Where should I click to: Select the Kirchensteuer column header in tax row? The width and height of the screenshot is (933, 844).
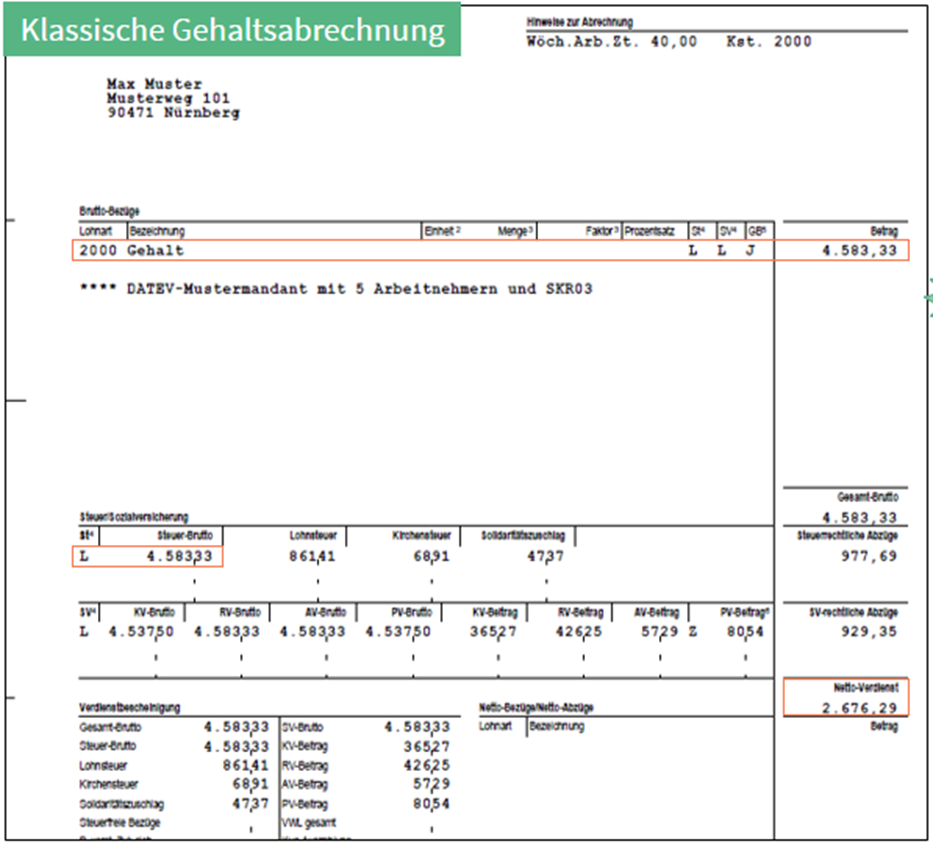pos(421,536)
